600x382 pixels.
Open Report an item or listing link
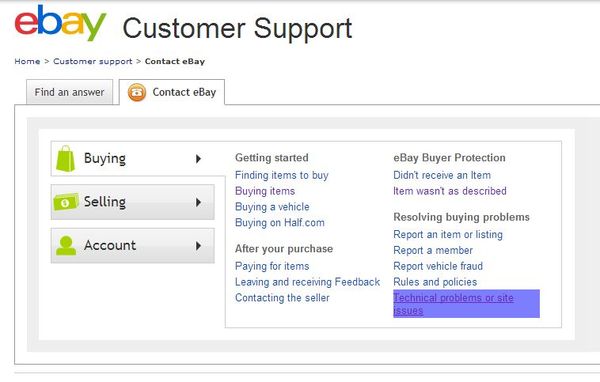pyautogui.click(x=448, y=234)
